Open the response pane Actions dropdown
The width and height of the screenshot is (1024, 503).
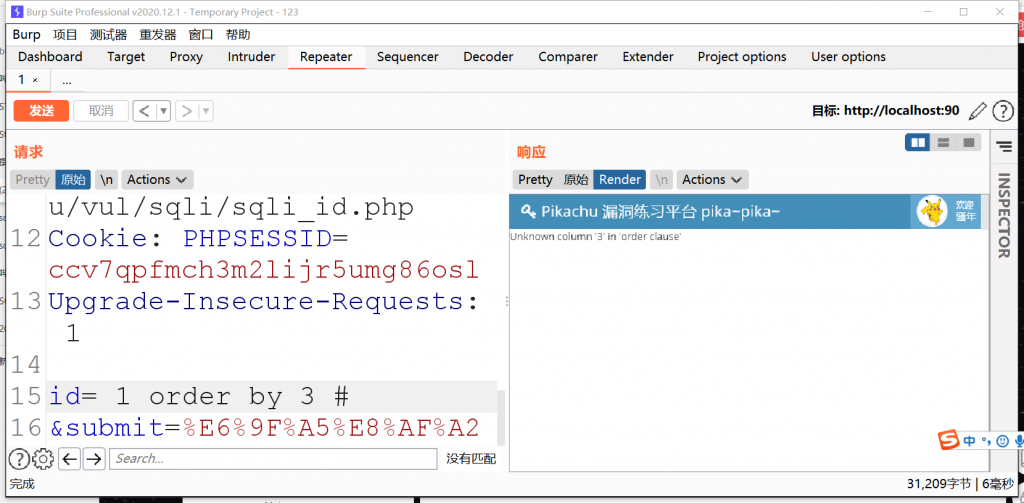713,180
